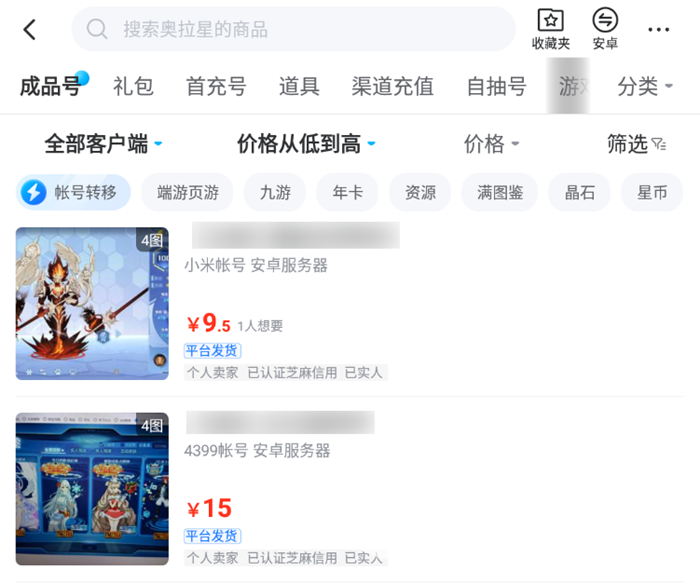Tap the back arrow icon
The height and width of the screenshot is (584, 700).
tap(29, 30)
